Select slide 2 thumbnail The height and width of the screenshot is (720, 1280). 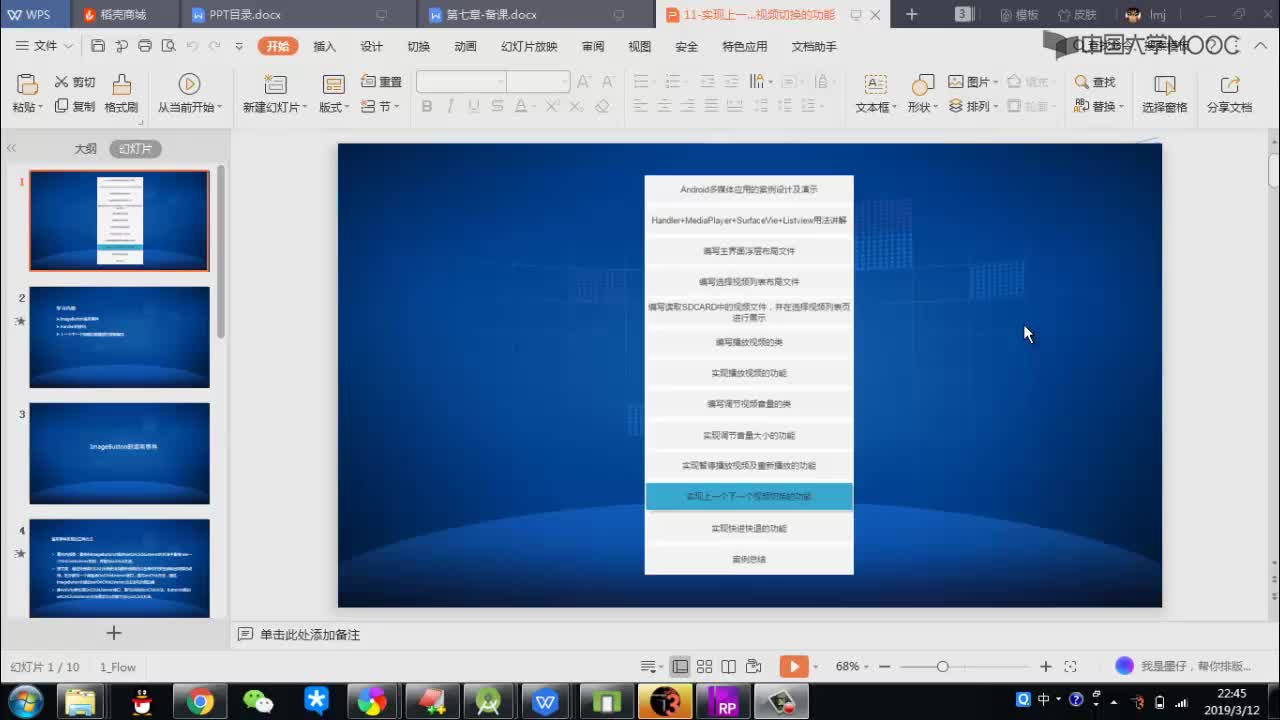[119, 337]
